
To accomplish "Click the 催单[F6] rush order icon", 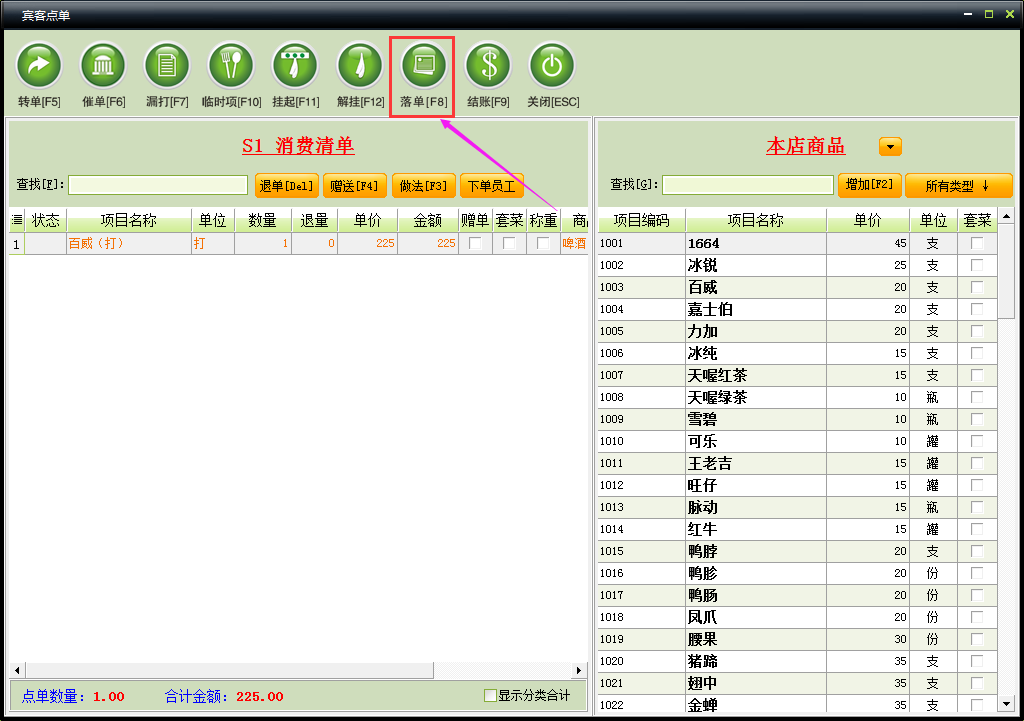I will point(103,65).
